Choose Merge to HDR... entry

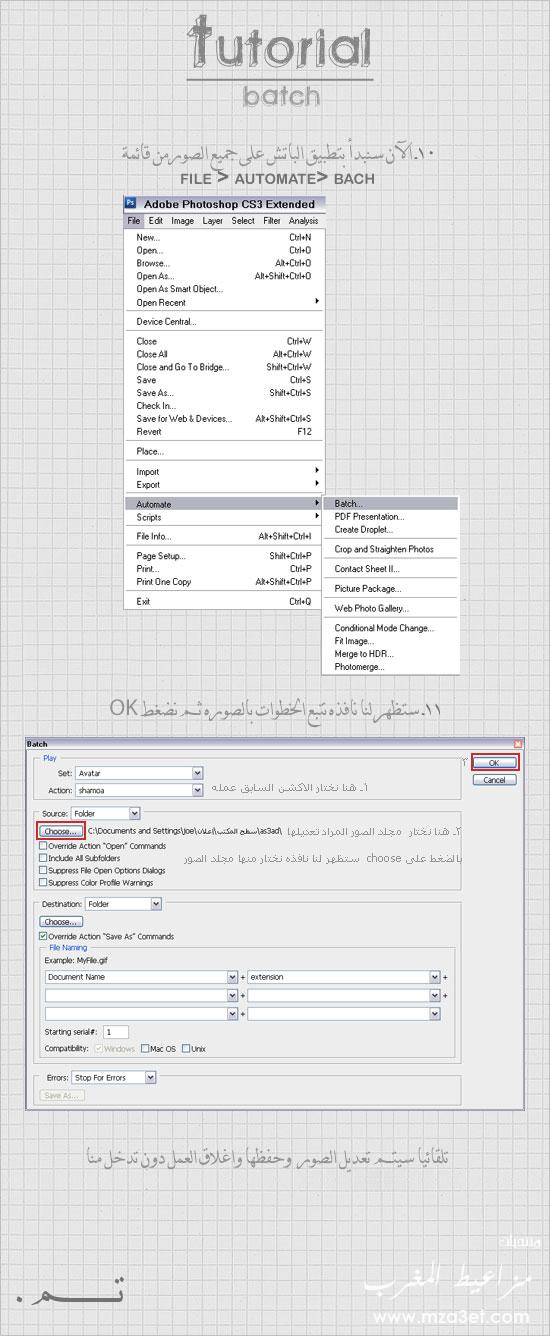click(x=391, y=654)
